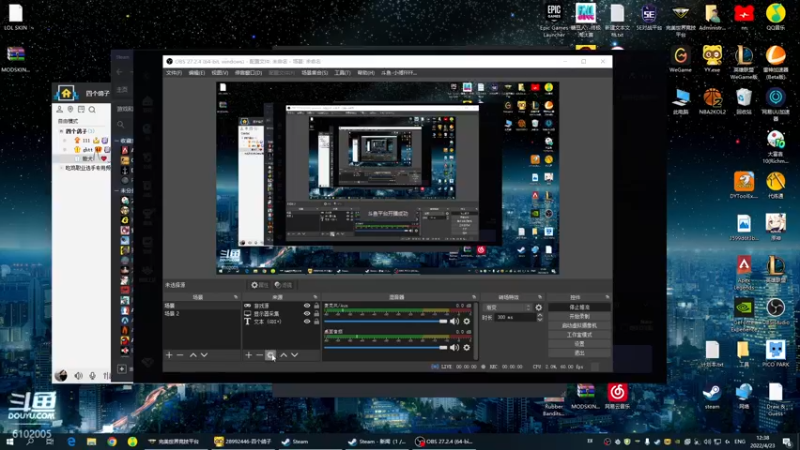This screenshot has width=800, height=450.
Task: Click search icon in 四个鸽子 window toolbar
Action: pyautogui.click(x=92, y=109)
